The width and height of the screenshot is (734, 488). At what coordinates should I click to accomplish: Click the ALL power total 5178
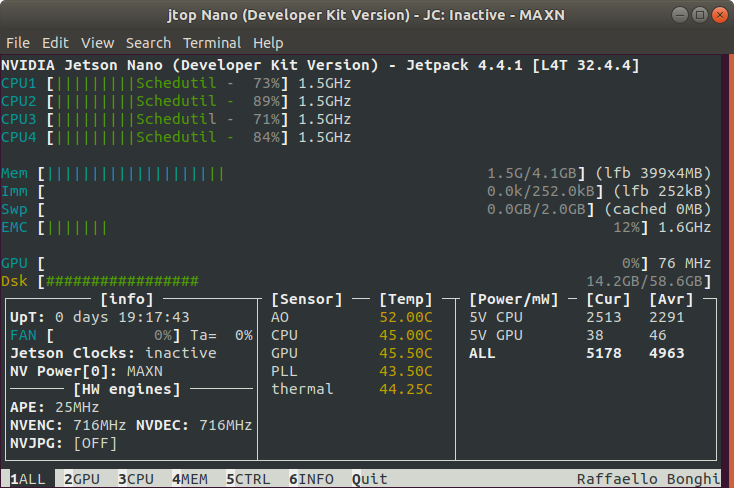[x=604, y=353]
